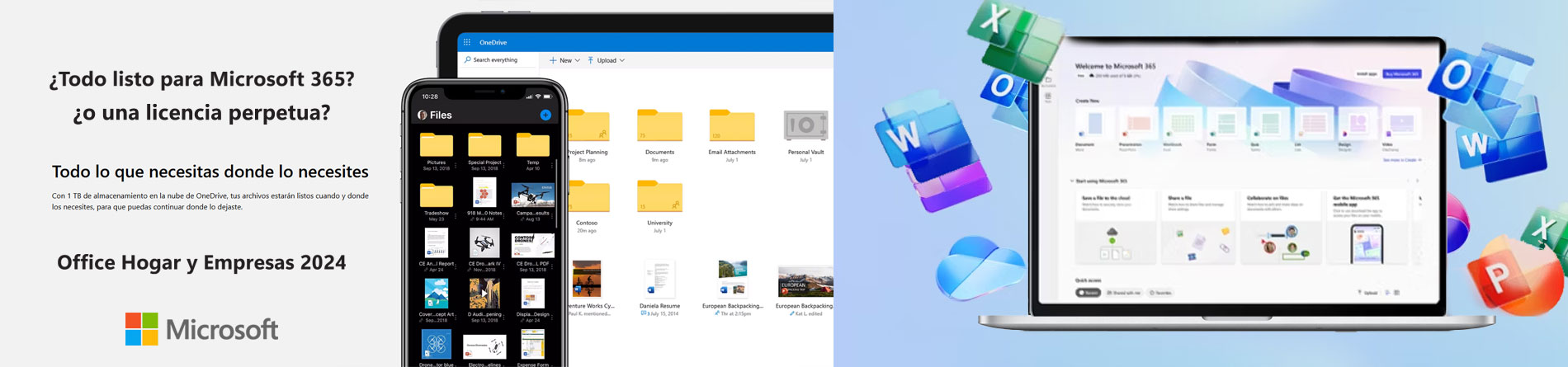Open the OneDrive app launcher waffle icon
Viewport: 1568px width, 367px height.
point(467,42)
